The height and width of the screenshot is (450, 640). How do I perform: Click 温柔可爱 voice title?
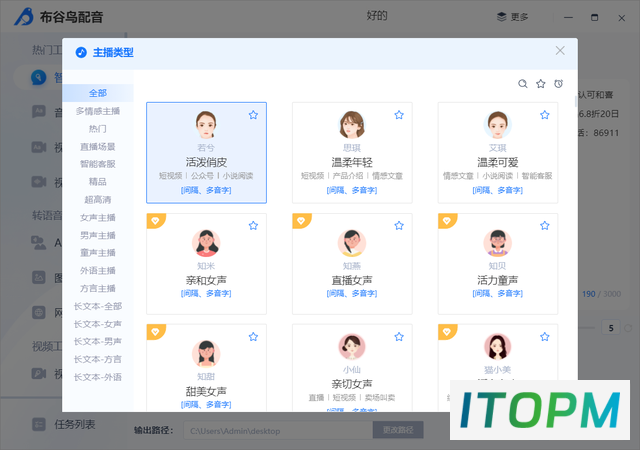click(498, 162)
